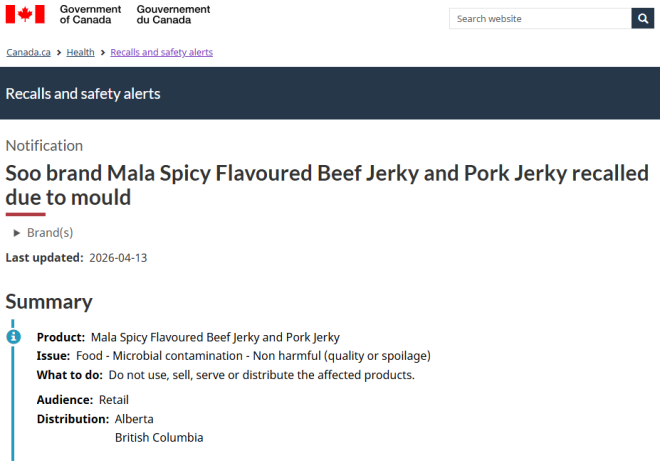Open Recalls and safety alerts breadcrumb link
The height and width of the screenshot is (468, 660).
[x=161, y=52]
